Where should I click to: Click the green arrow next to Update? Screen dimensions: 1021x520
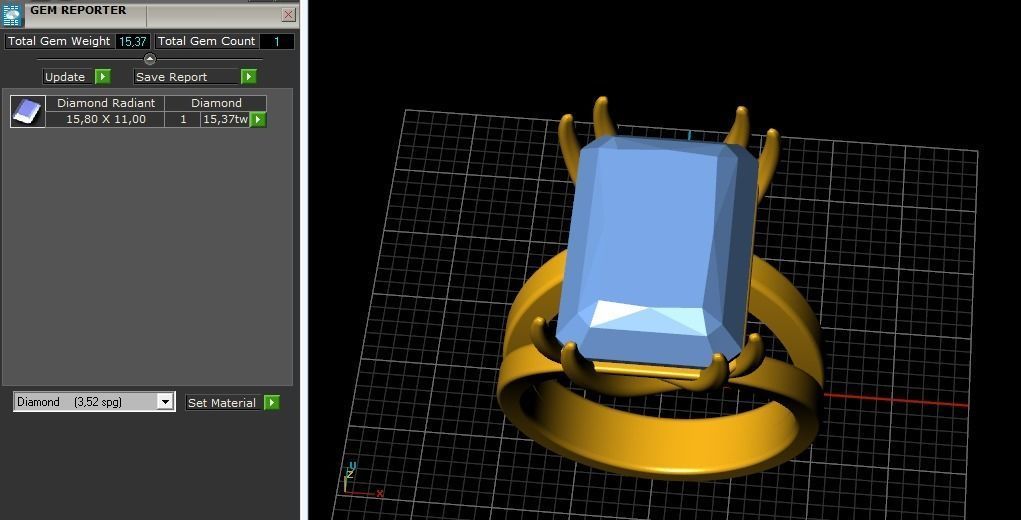103,77
